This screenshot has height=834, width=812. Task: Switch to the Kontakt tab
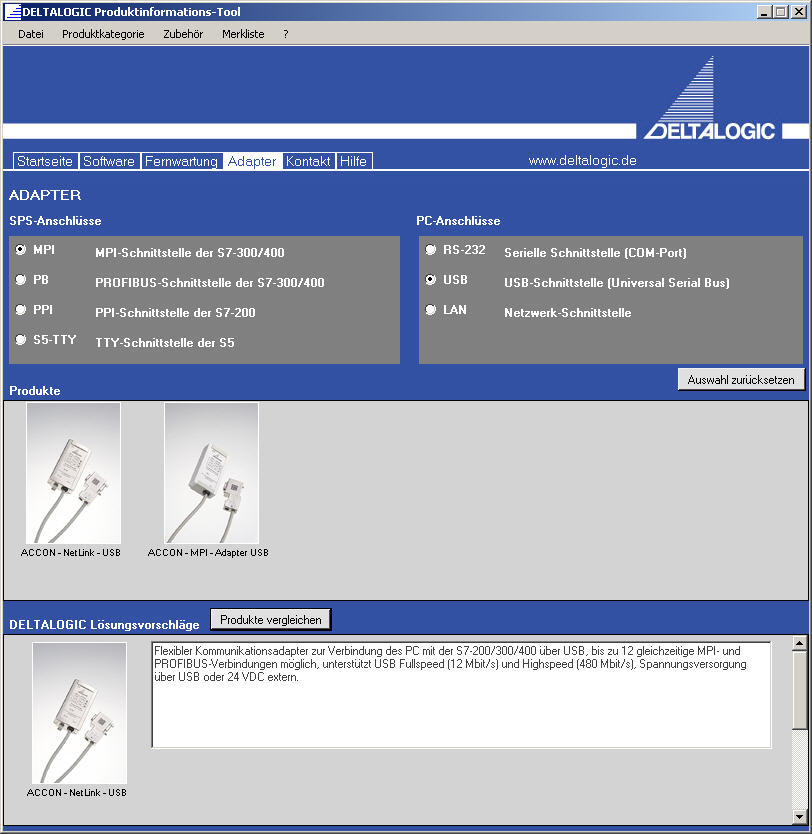[x=308, y=161]
